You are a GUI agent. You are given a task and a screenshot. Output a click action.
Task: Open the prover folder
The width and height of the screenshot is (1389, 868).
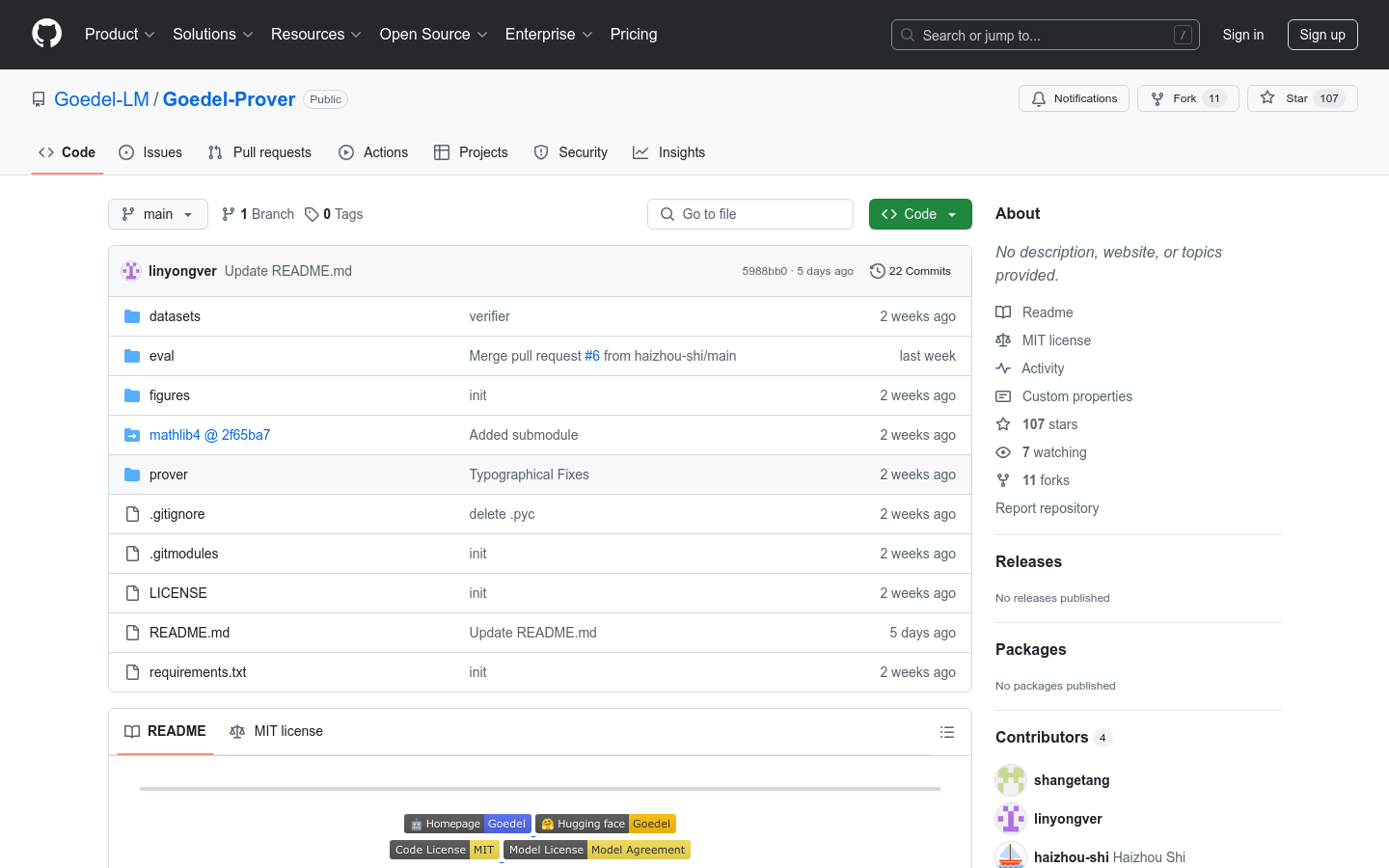coord(169,475)
